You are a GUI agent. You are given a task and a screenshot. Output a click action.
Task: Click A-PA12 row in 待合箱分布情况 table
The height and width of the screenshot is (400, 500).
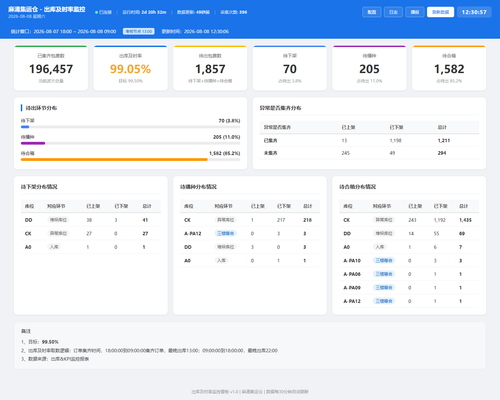tap(409, 301)
